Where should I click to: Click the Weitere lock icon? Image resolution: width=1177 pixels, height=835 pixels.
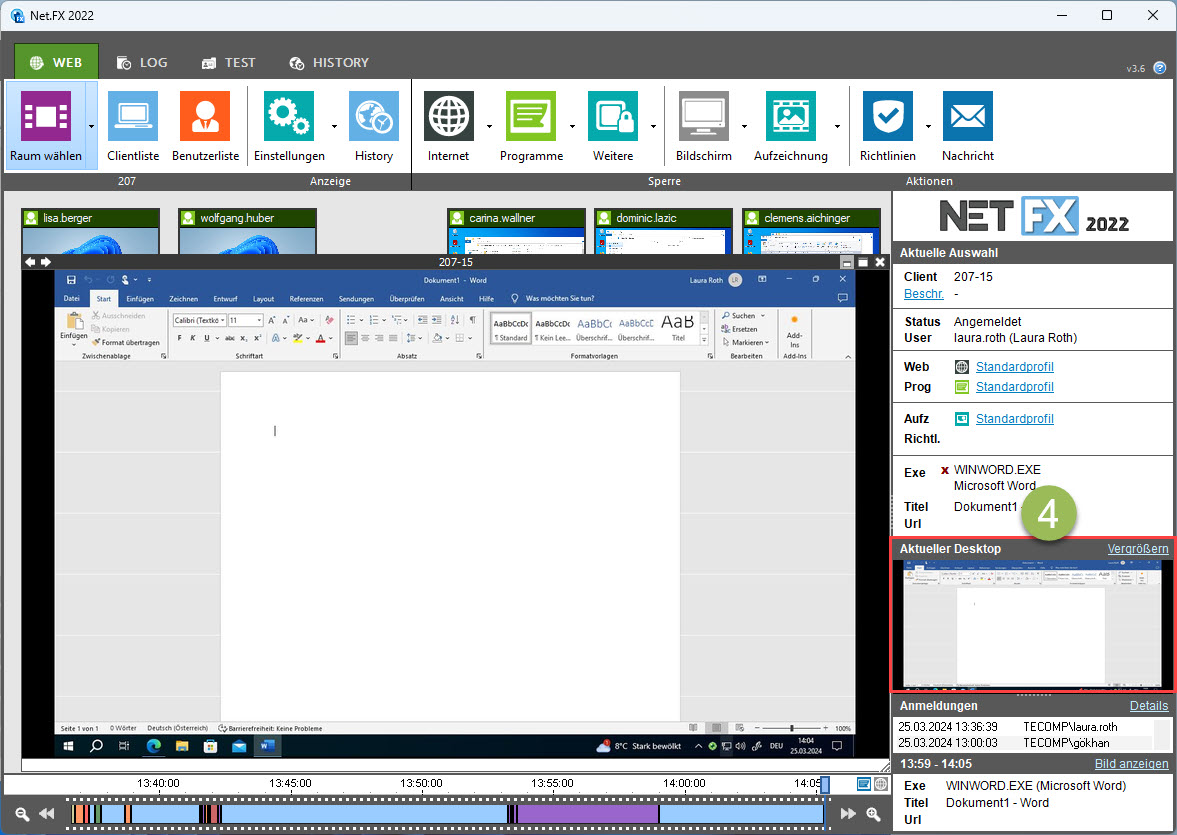click(613, 116)
